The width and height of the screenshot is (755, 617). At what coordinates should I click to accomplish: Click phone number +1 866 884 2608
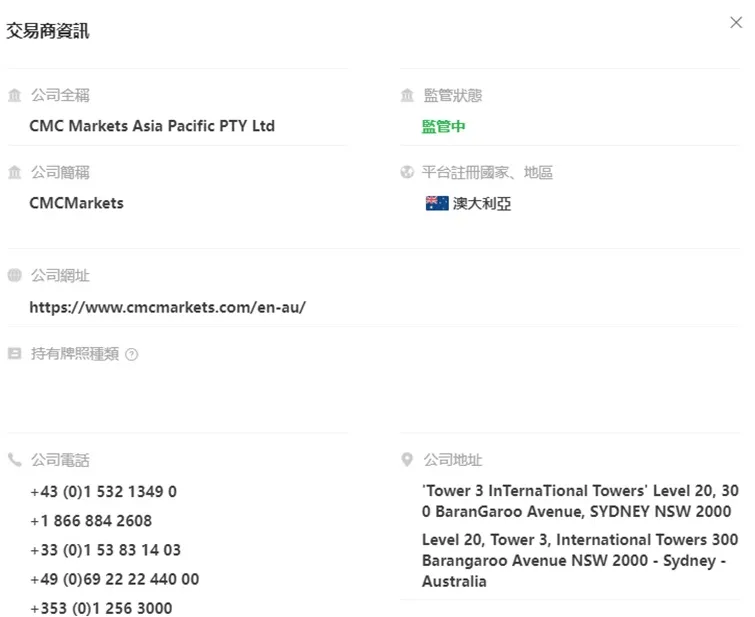tap(91, 521)
